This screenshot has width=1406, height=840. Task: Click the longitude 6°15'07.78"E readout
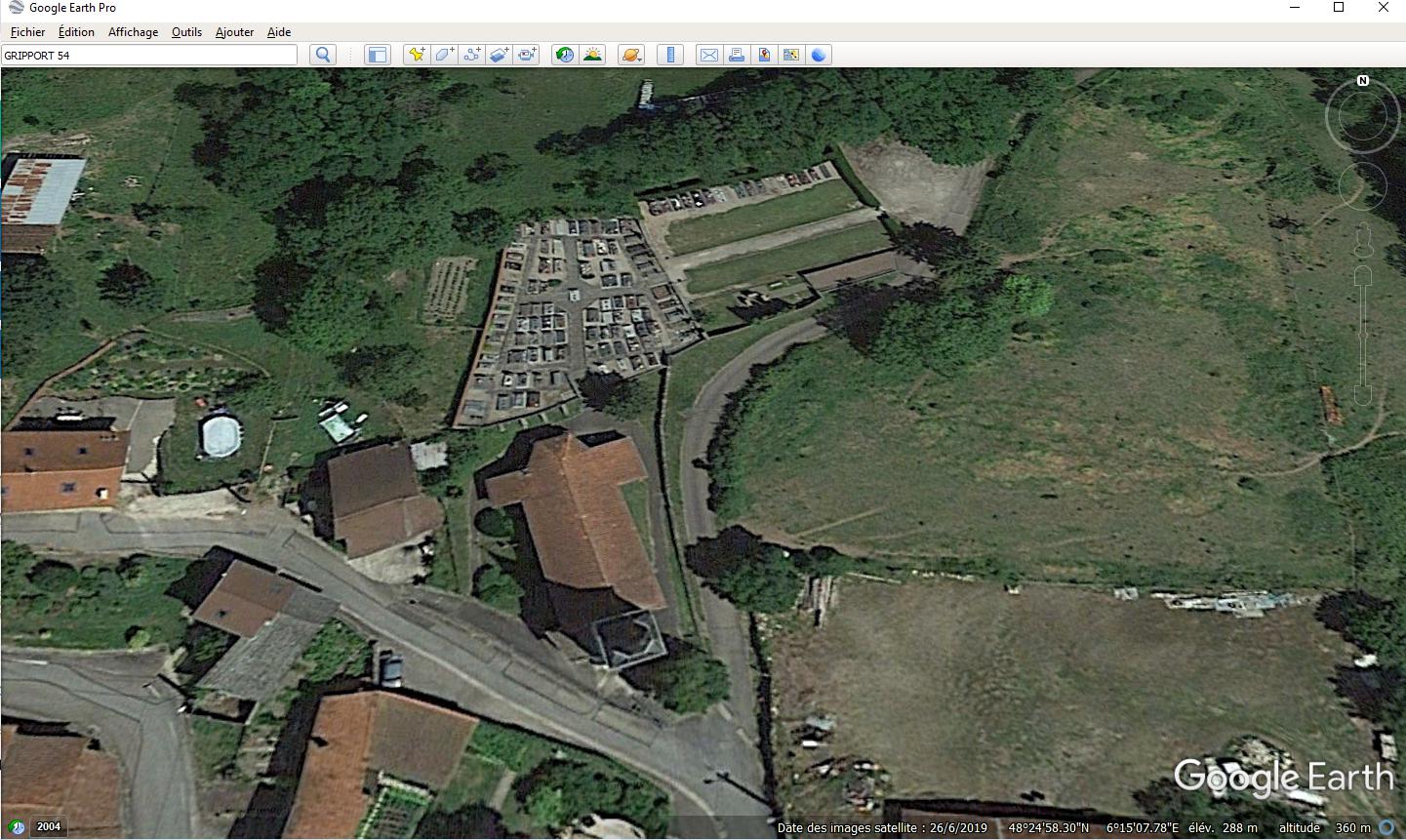tap(1143, 828)
